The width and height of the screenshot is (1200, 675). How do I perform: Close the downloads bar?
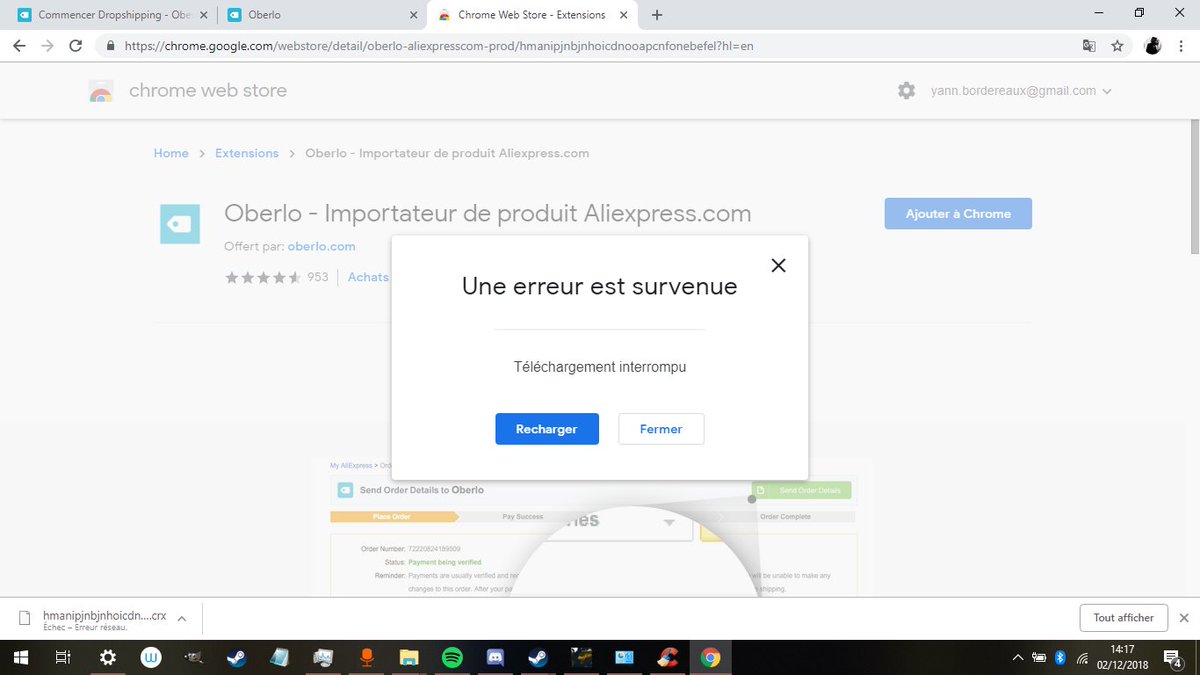point(1184,618)
